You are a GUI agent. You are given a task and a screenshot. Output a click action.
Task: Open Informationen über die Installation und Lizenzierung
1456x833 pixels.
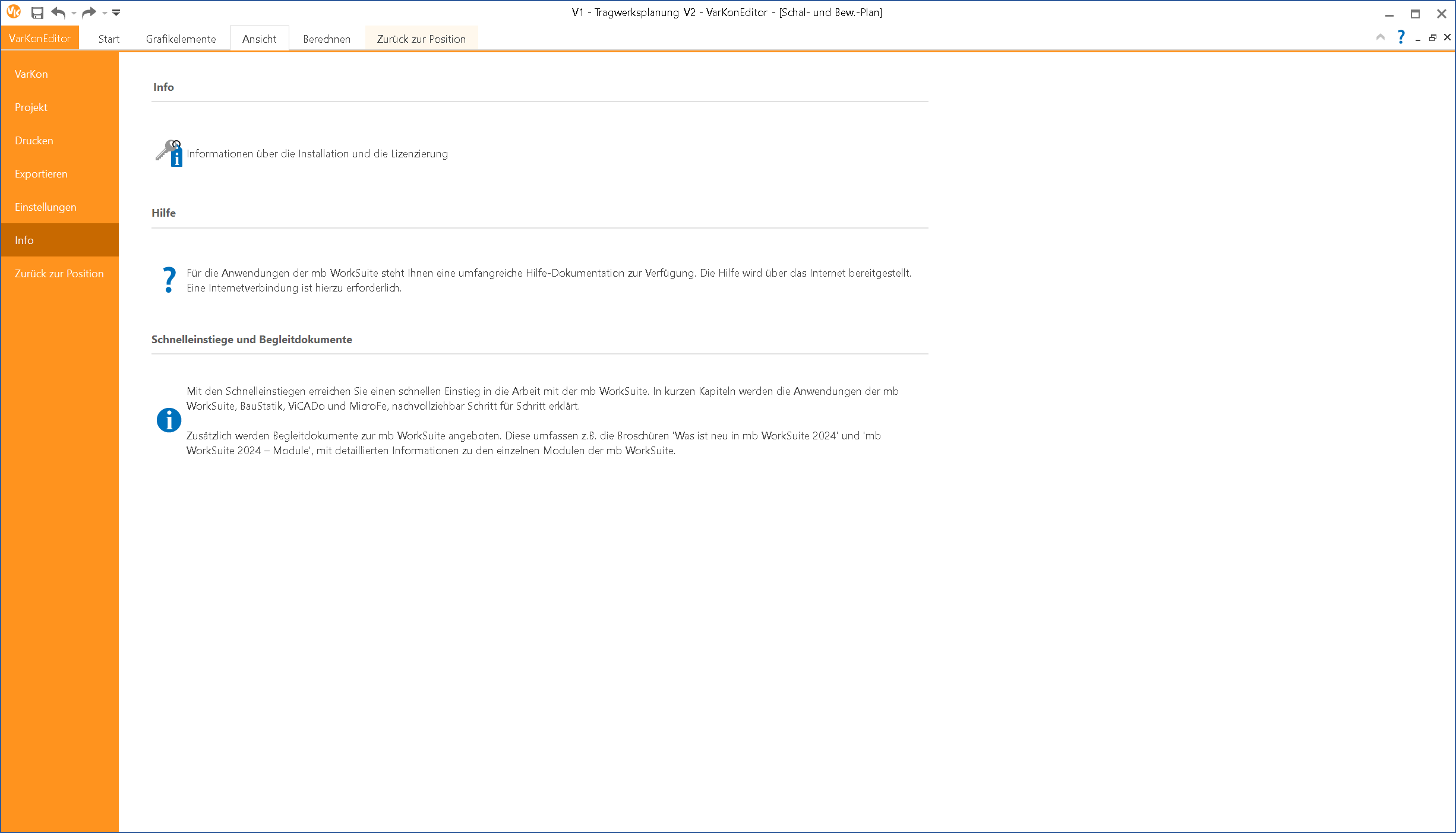pos(317,154)
